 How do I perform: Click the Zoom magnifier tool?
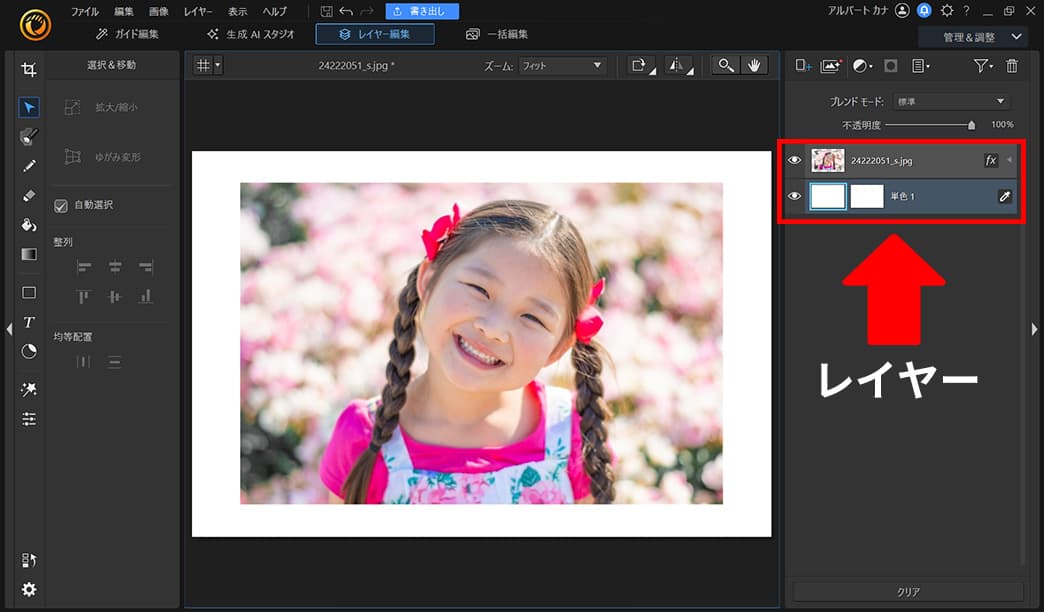pos(726,65)
